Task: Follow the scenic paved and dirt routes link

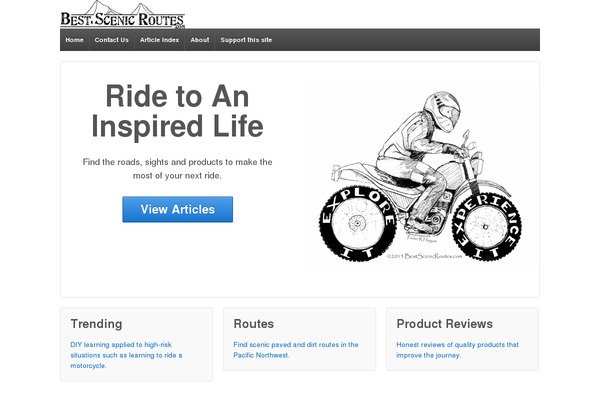Action: pyautogui.click(x=296, y=350)
